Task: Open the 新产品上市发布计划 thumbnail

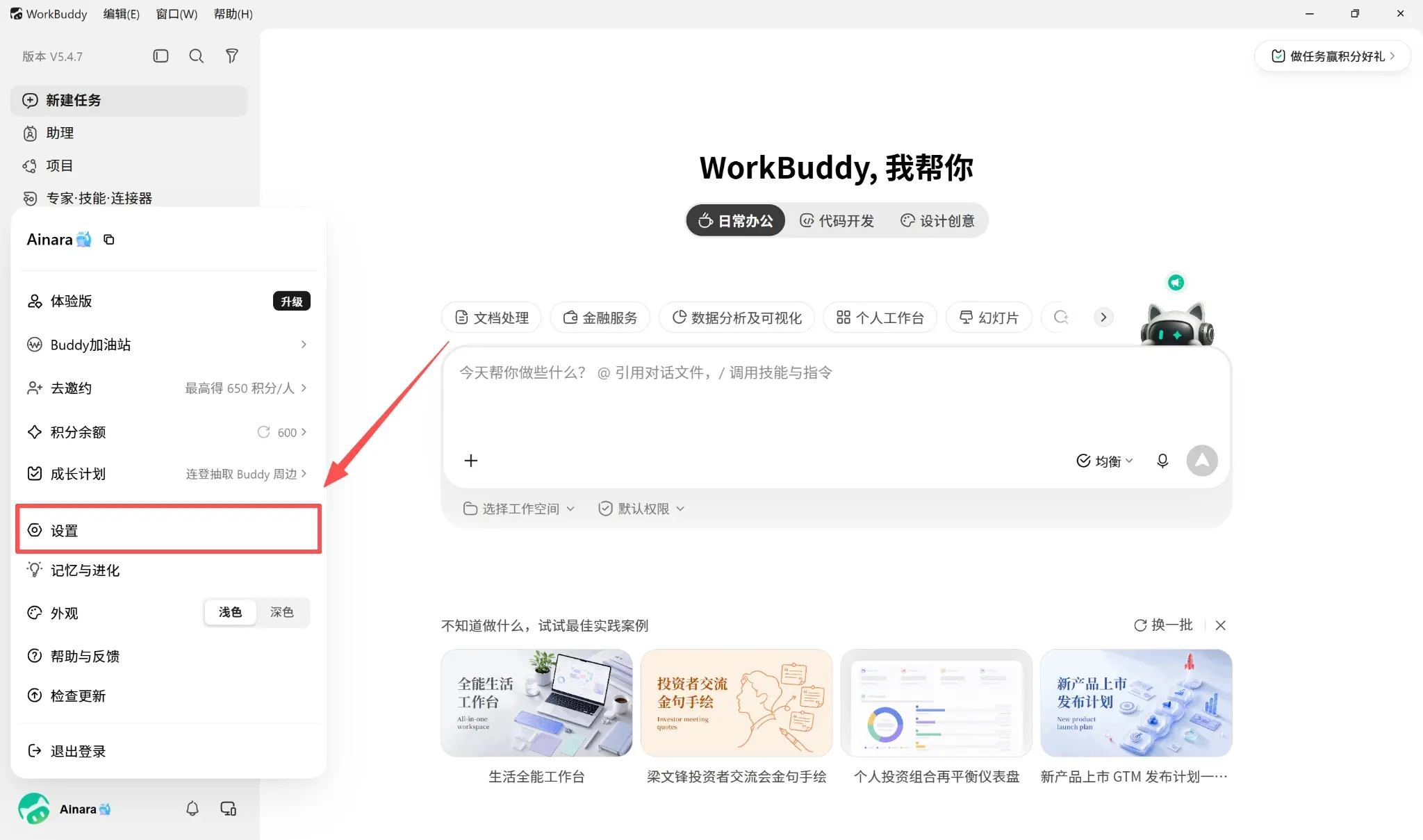Action: click(1137, 703)
